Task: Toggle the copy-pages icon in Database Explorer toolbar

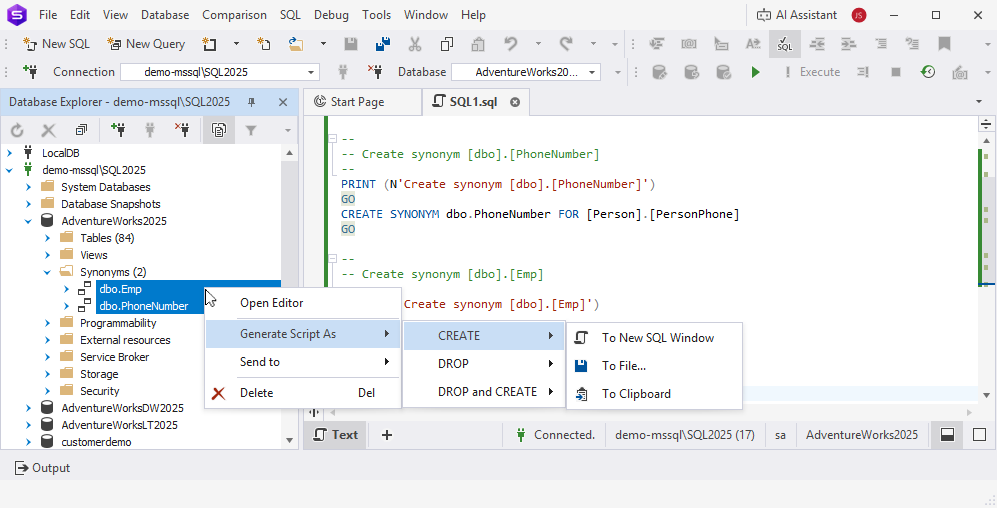Action: pyautogui.click(x=219, y=130)
